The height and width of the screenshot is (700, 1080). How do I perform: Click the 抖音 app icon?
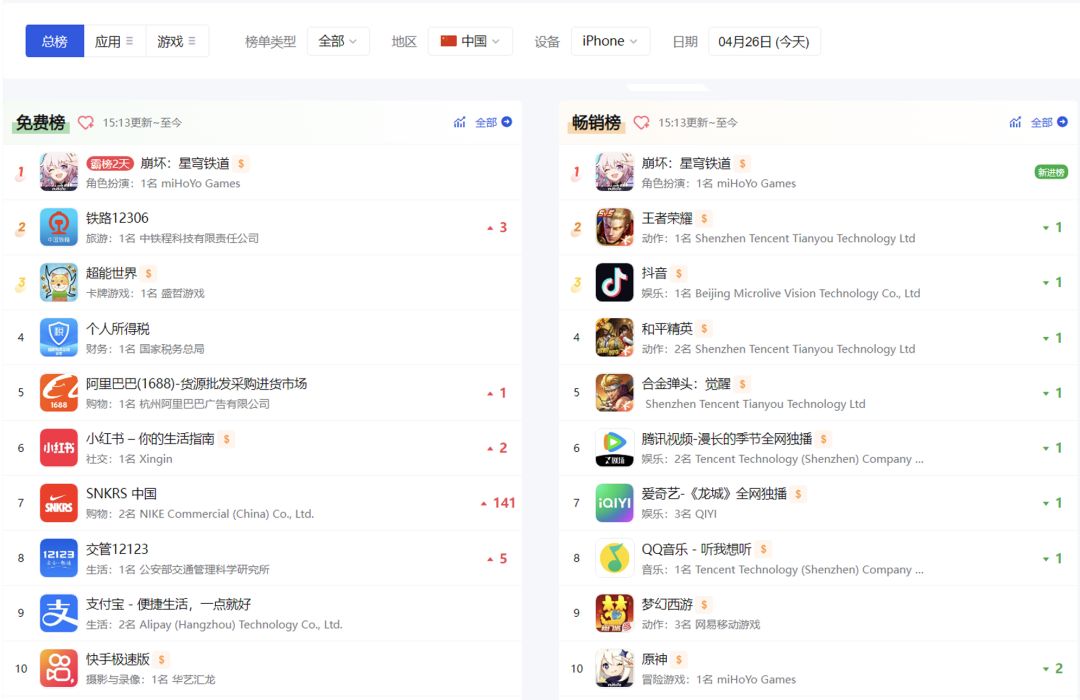tap(614, 282)
